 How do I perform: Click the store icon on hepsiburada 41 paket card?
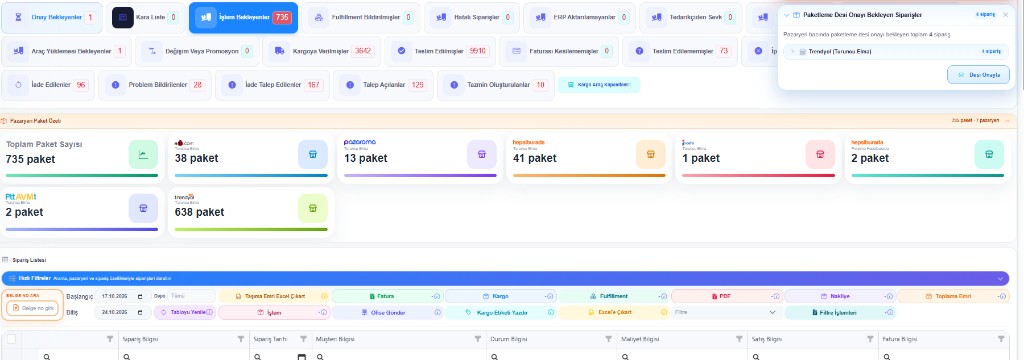tap(650, 154)
